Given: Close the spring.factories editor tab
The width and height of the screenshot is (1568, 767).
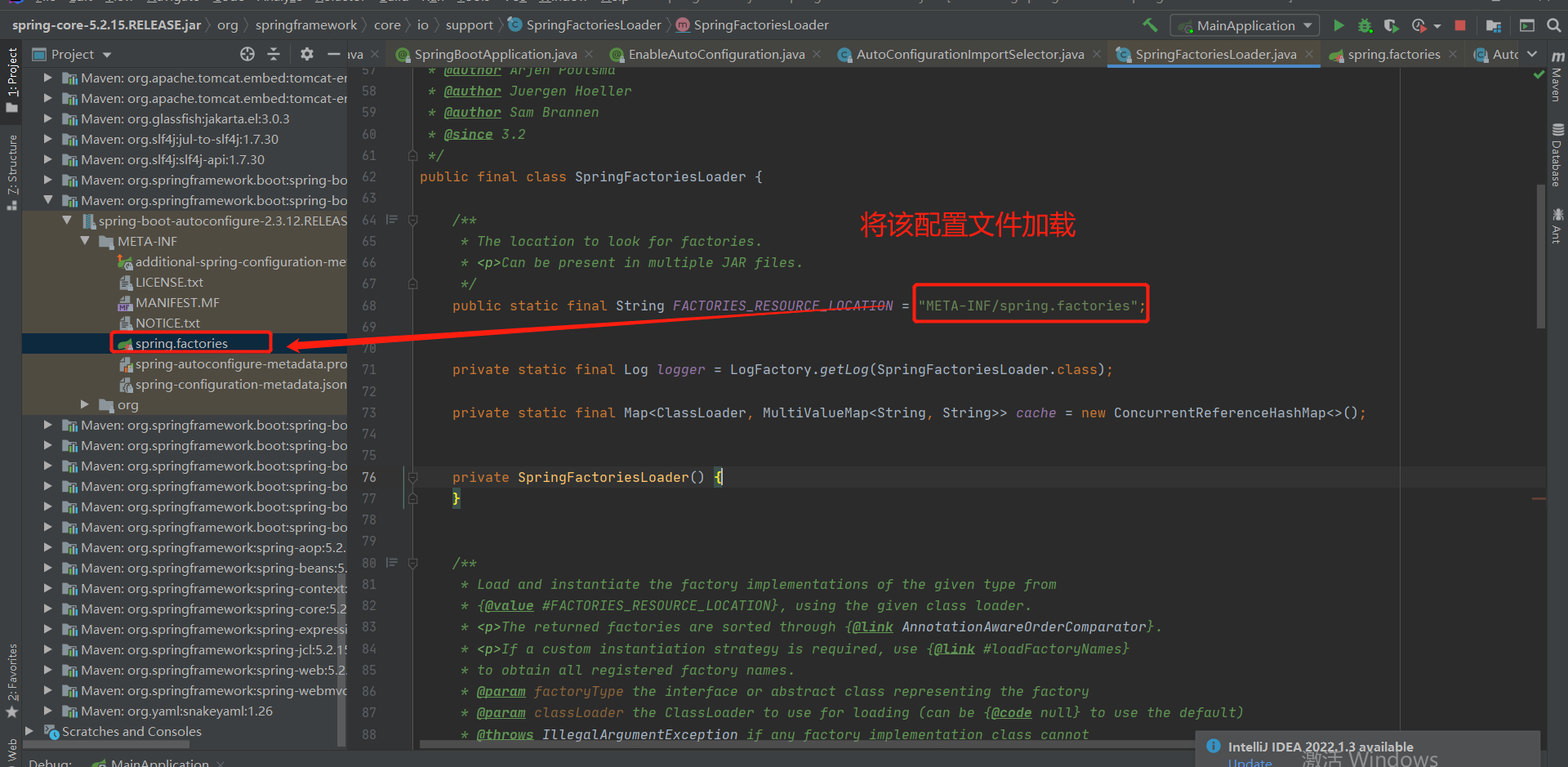Looking at the screenshot, I should (1453, 54).
